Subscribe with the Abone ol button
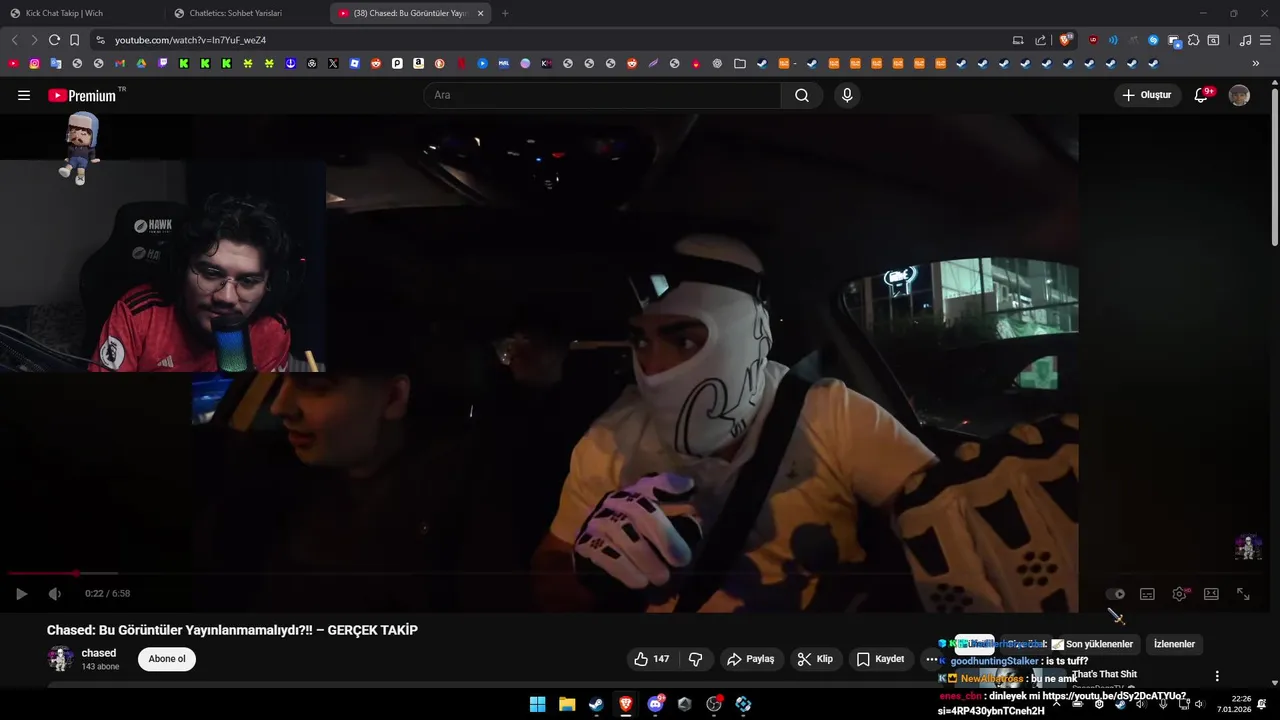1280x720 pixels. 167,659
